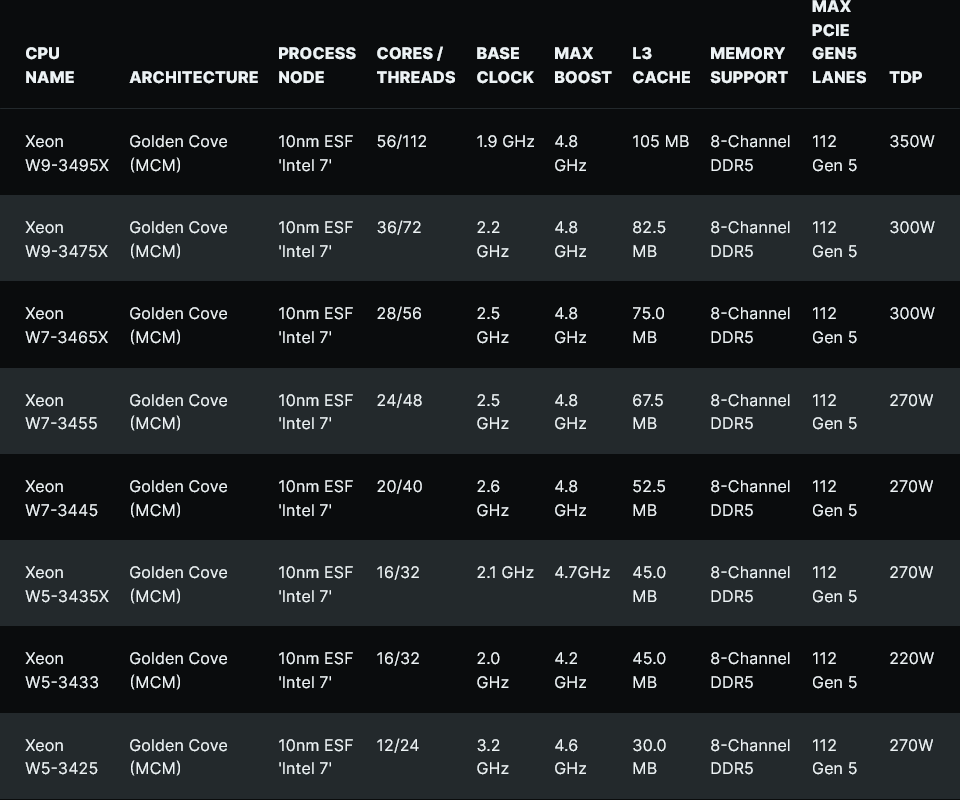Click the CPU NAME column header

click(x=50, y=65)
